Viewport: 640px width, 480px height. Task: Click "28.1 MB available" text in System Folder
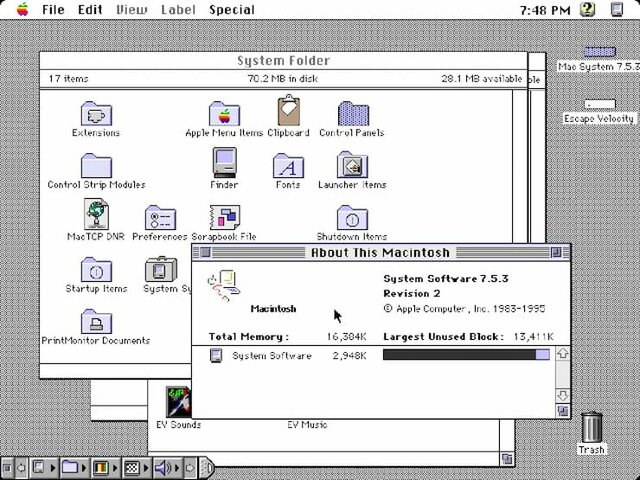[482, 78]
